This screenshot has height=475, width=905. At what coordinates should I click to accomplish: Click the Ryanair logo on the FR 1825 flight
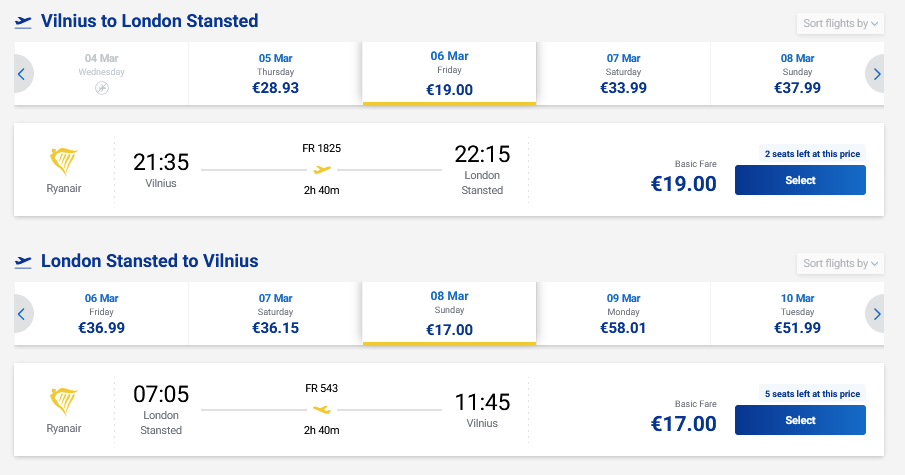(x=63, y=161)
